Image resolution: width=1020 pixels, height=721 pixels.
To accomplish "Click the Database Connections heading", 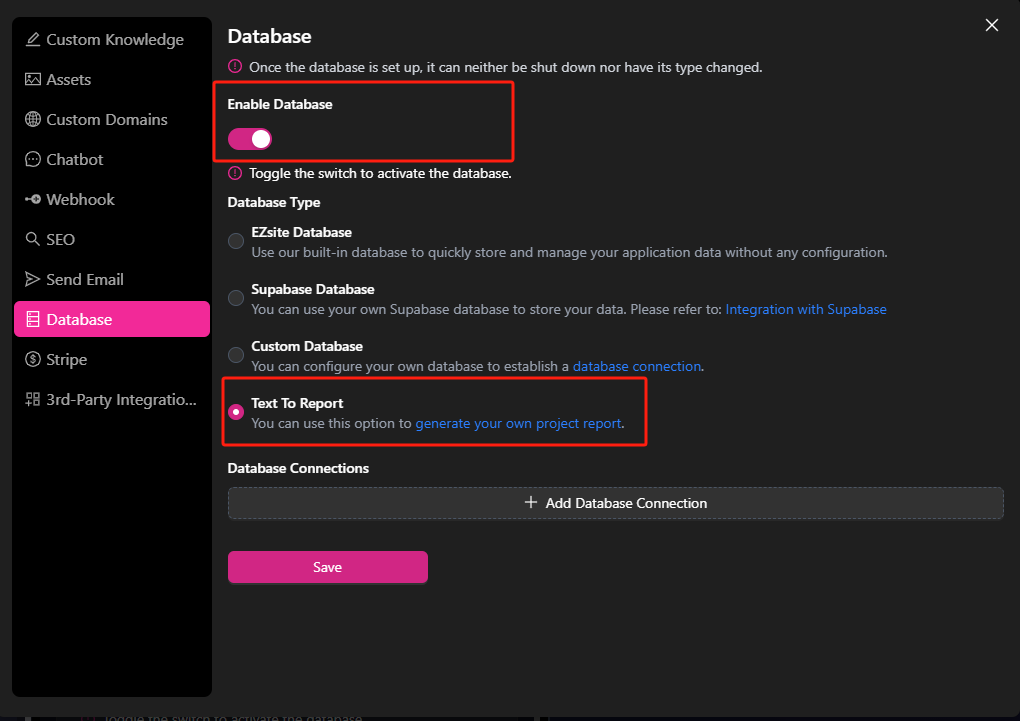I will pyautogui.click(x=298, y=468).
